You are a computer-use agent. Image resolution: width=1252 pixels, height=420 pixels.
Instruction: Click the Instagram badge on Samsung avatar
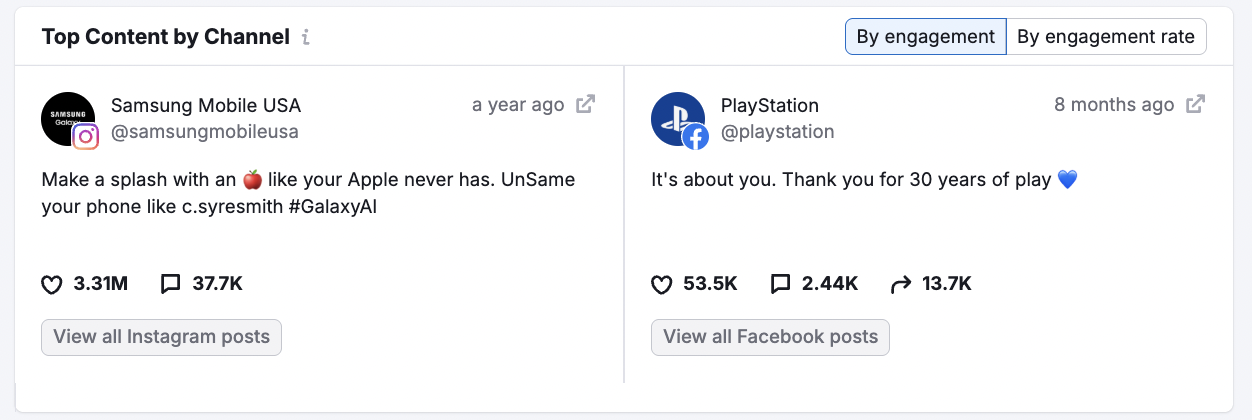(x=86, y=137)
